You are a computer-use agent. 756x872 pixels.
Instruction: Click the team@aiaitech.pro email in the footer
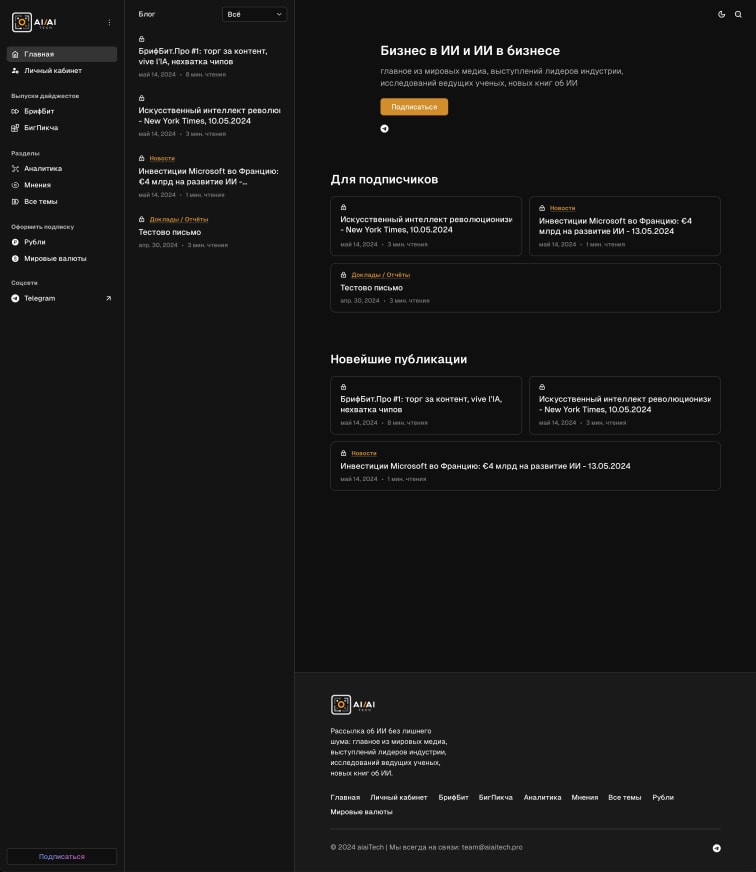click(x=492, y=848)
